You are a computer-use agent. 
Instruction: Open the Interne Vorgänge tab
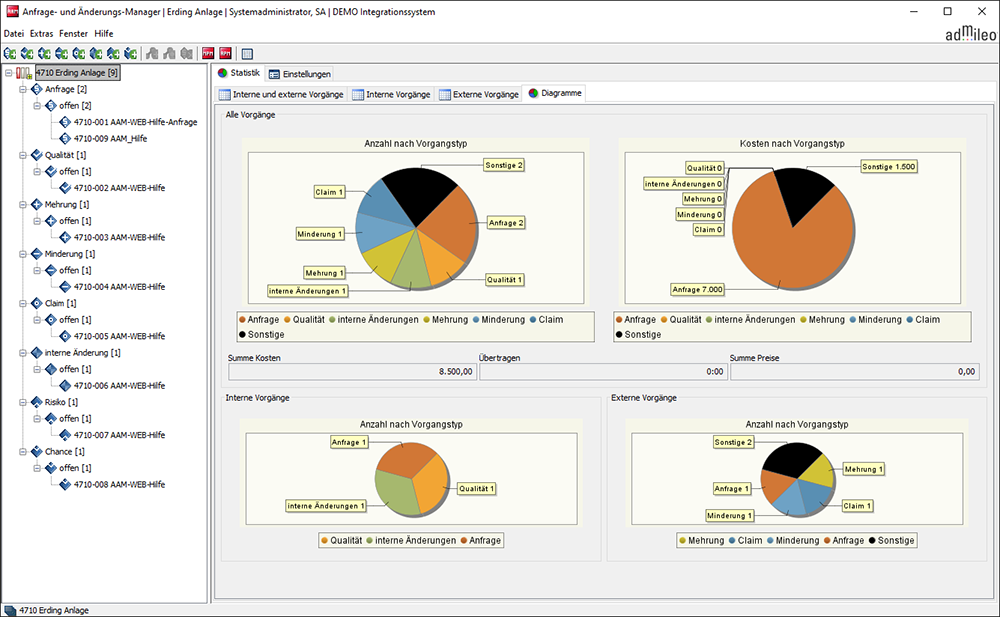pyautogui.click(x=391, y=94)
